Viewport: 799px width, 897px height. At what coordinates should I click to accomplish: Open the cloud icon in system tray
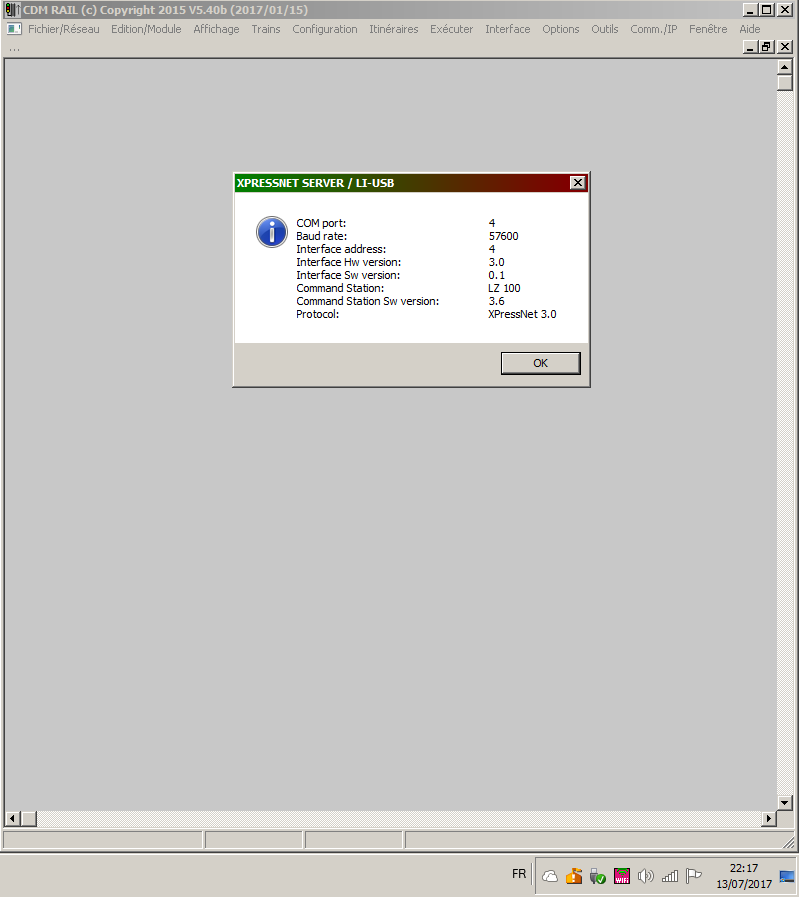coord(550,876)
